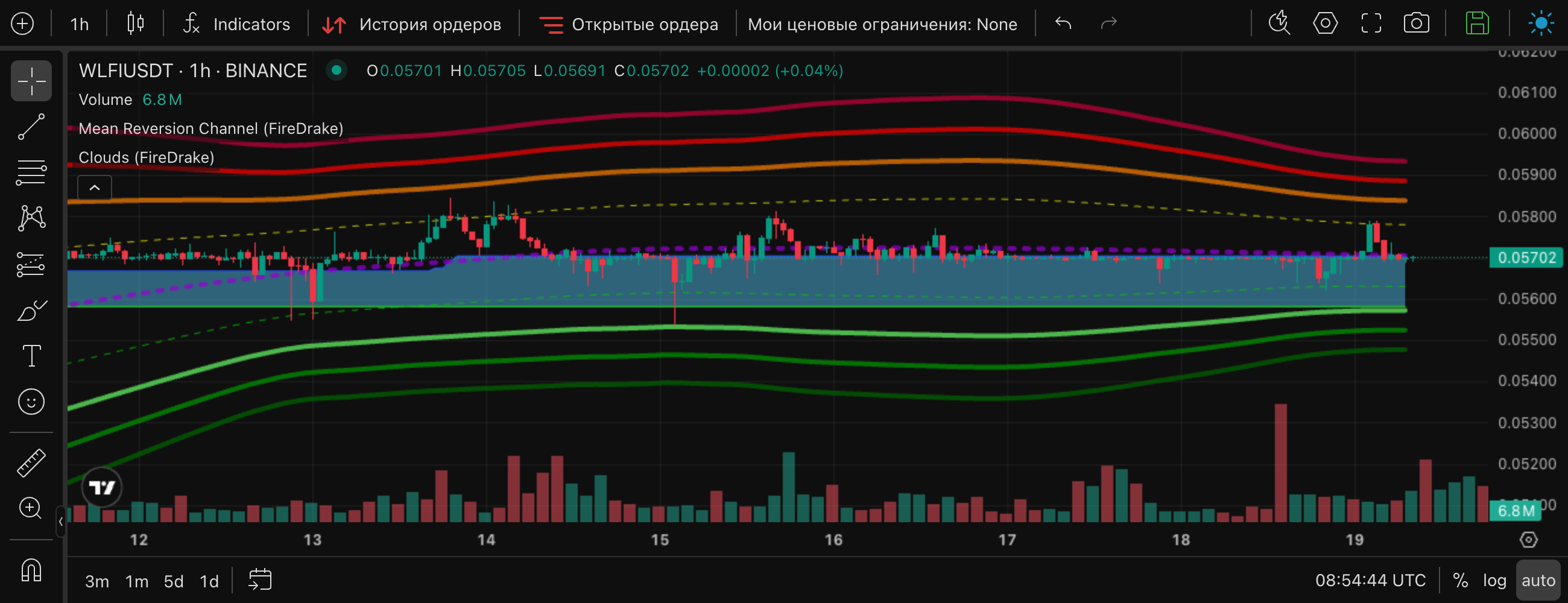This screenshot has width=1568, height=603.
Task: Select the brush drawing tool
Action: [x=31, y=311]
